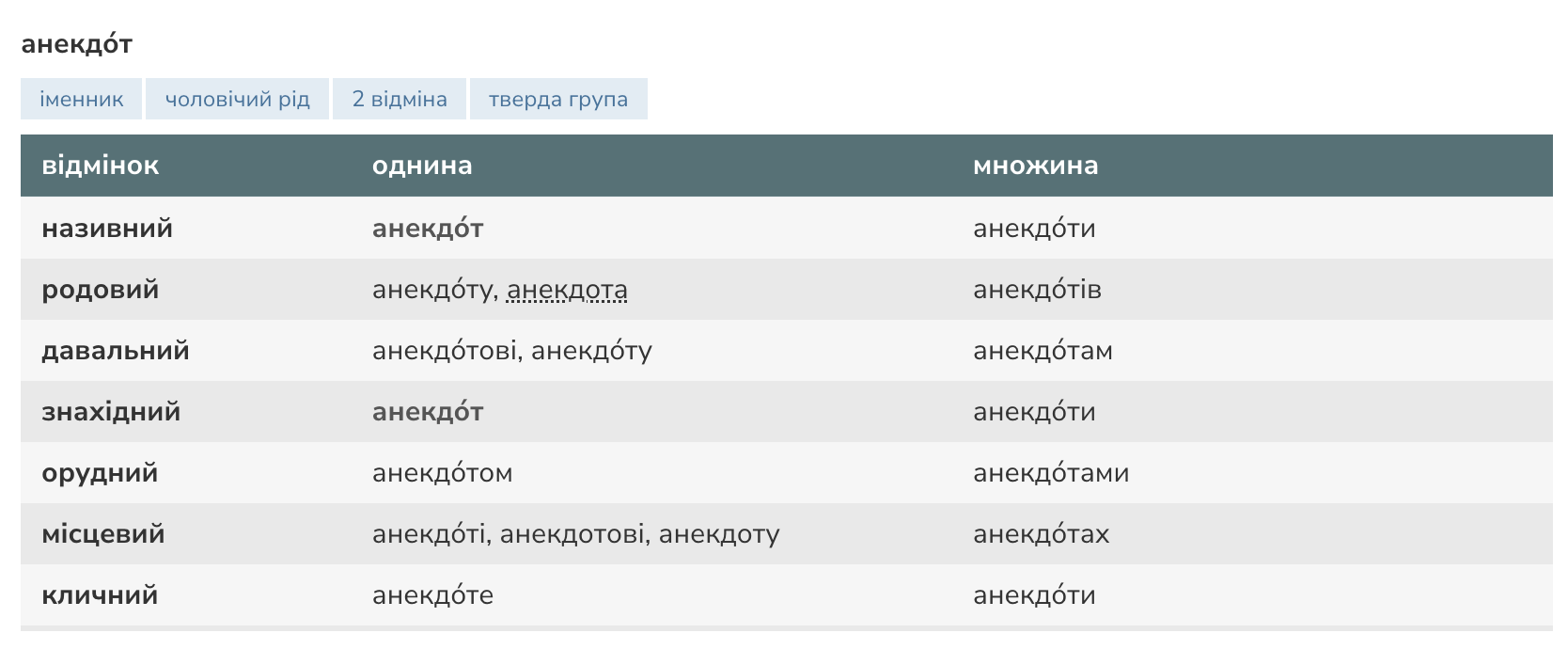Screen dimensions: 1568x649
Task: Click the vocative singular "анекдо́те"
Action: coord(432,595)
